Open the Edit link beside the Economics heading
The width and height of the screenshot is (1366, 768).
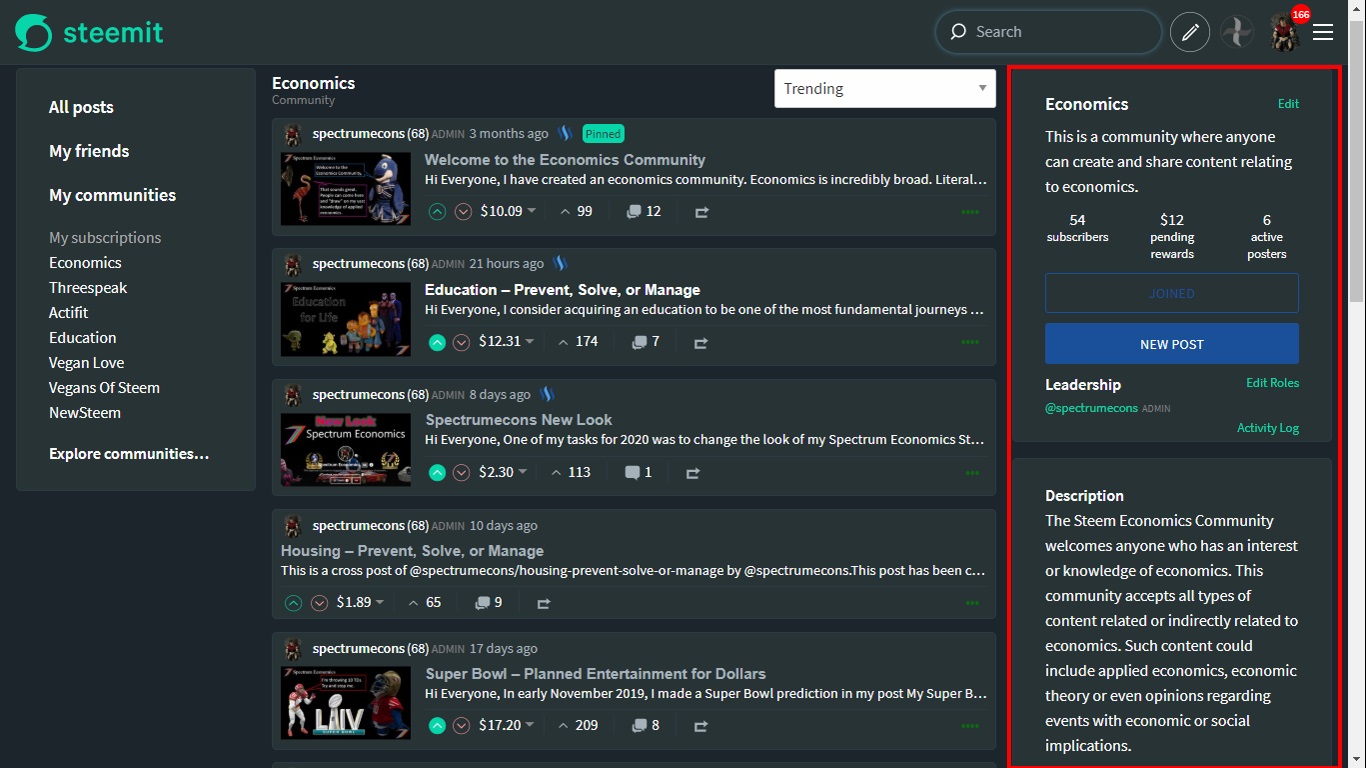click(1288, 103)
